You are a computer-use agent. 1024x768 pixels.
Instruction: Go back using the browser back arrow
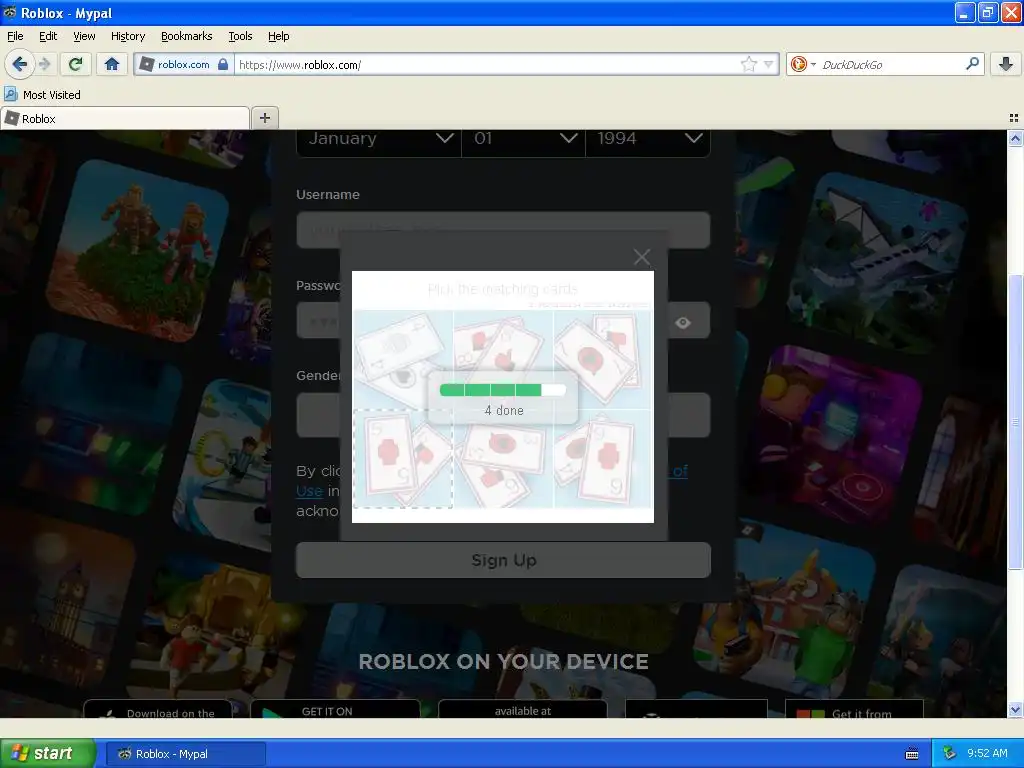point(19,64)
